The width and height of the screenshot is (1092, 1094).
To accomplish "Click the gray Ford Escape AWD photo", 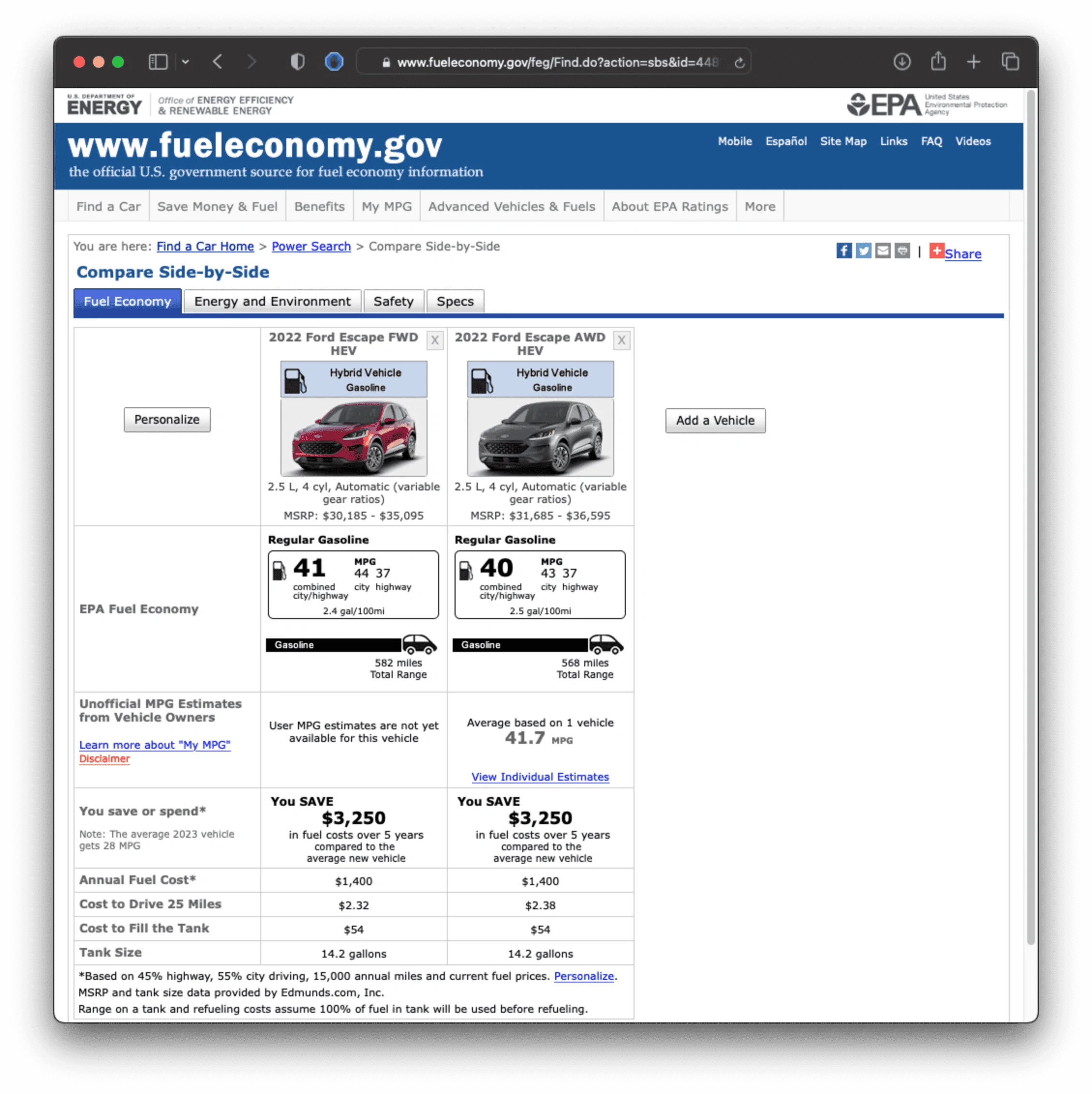I will coord(540,437).
